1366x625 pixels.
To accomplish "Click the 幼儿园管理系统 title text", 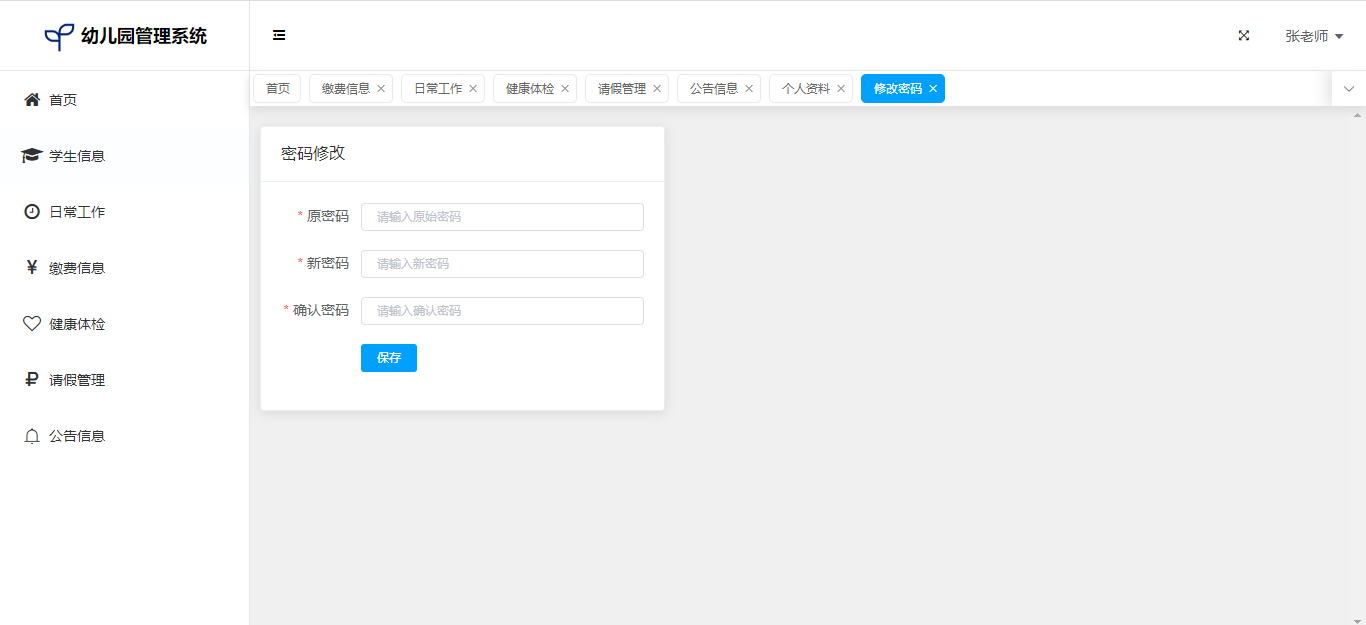I will [x=144, y=37].
